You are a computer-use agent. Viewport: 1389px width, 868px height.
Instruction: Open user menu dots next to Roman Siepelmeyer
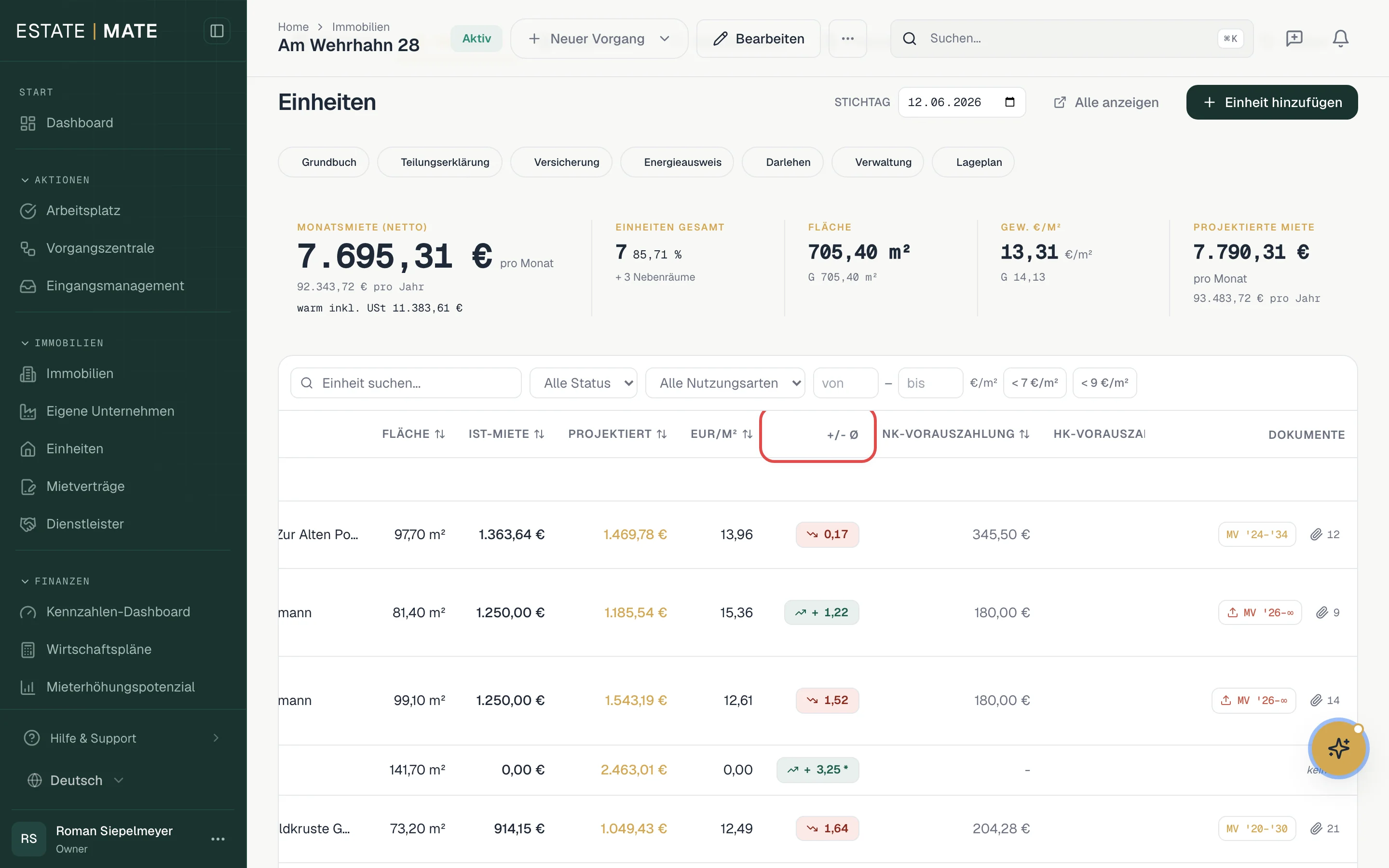tap(218, 839)
